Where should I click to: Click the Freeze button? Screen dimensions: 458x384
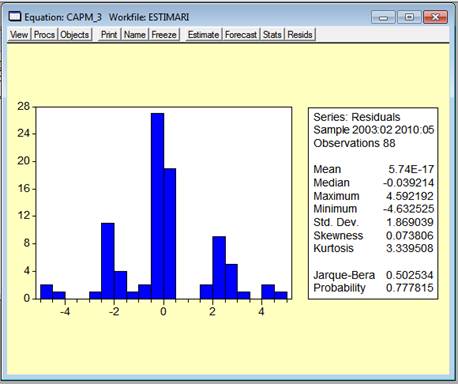click(164, 35)
